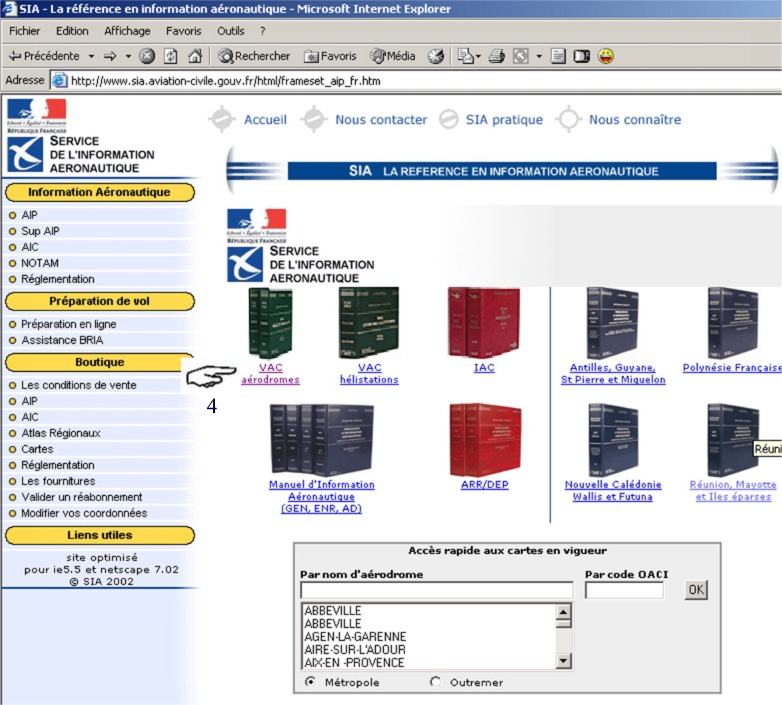Open the Outils menu
The height and width of the screenshot is (705, 782).
point(230,31)
